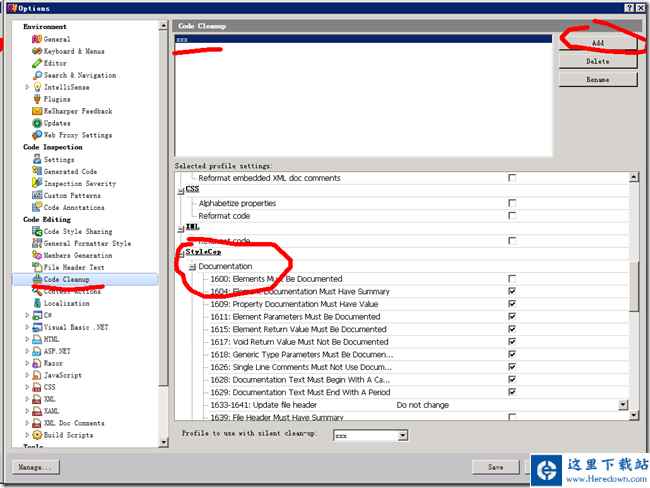The image size is (650, 488).
Task: Open the Code Cleanup broom icon
Action: [37, 279]
